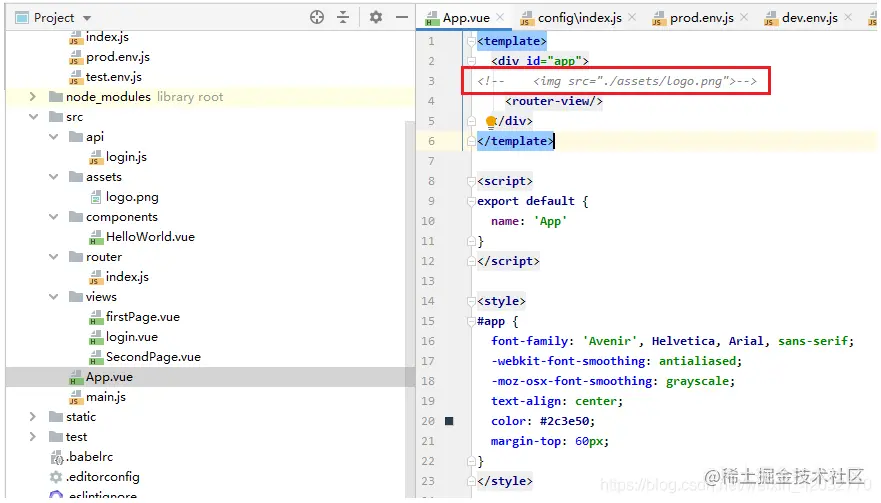Switch to the App.vue editor tab

(466, 18)
